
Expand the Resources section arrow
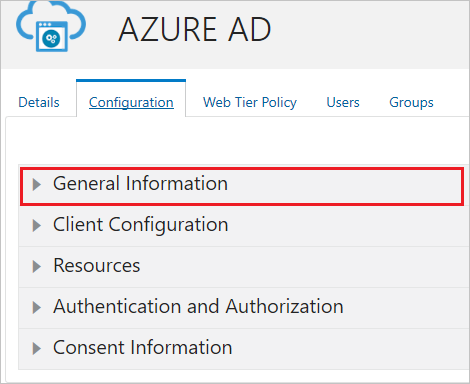[x=37, y=266]
